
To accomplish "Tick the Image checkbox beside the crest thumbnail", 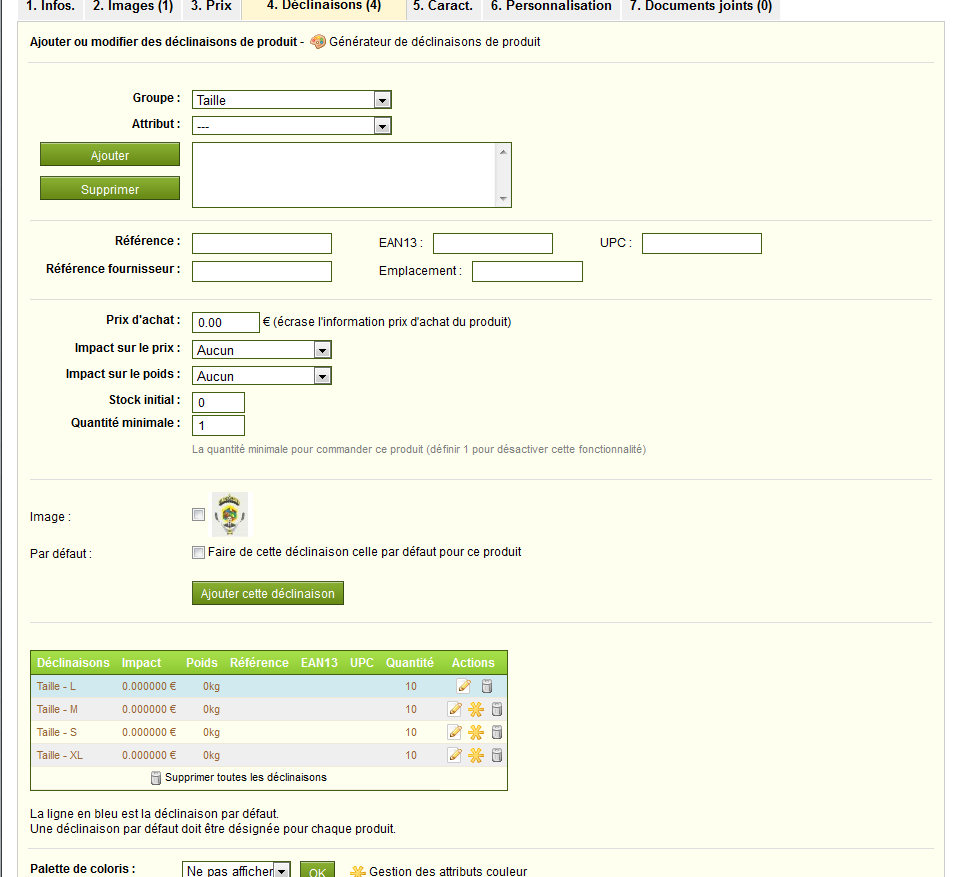I will pyautogui.click(x=198, y=515).
